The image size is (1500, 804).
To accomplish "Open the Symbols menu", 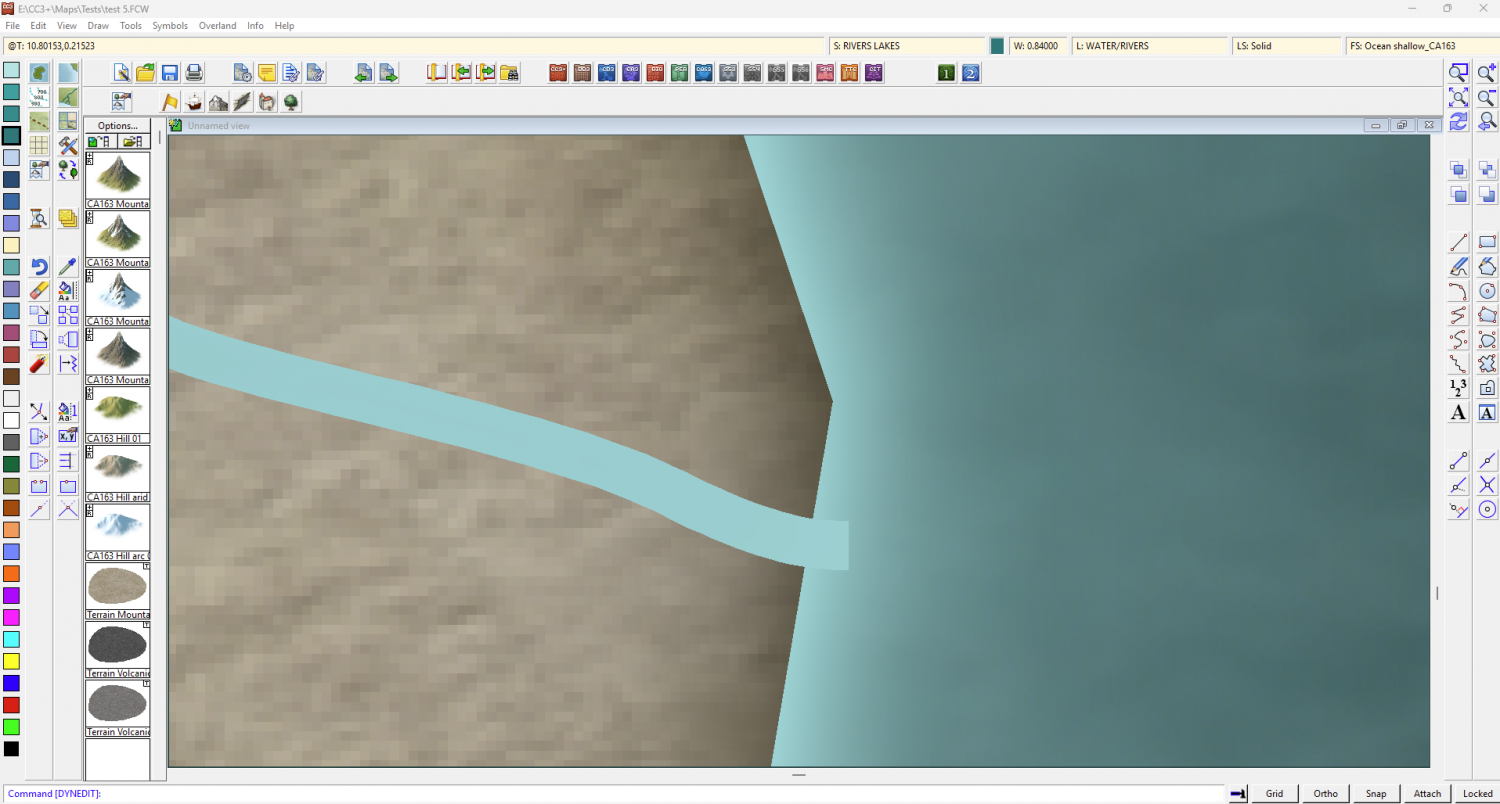I will click(170, 25).
